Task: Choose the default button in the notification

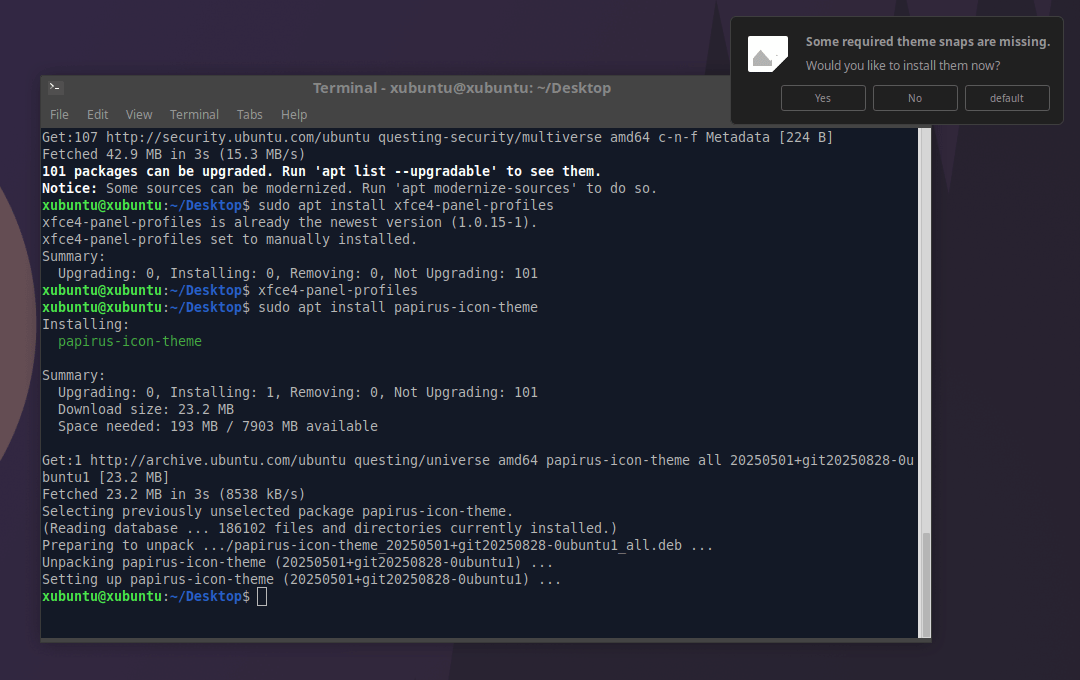Action: (x=1007, y=98)
